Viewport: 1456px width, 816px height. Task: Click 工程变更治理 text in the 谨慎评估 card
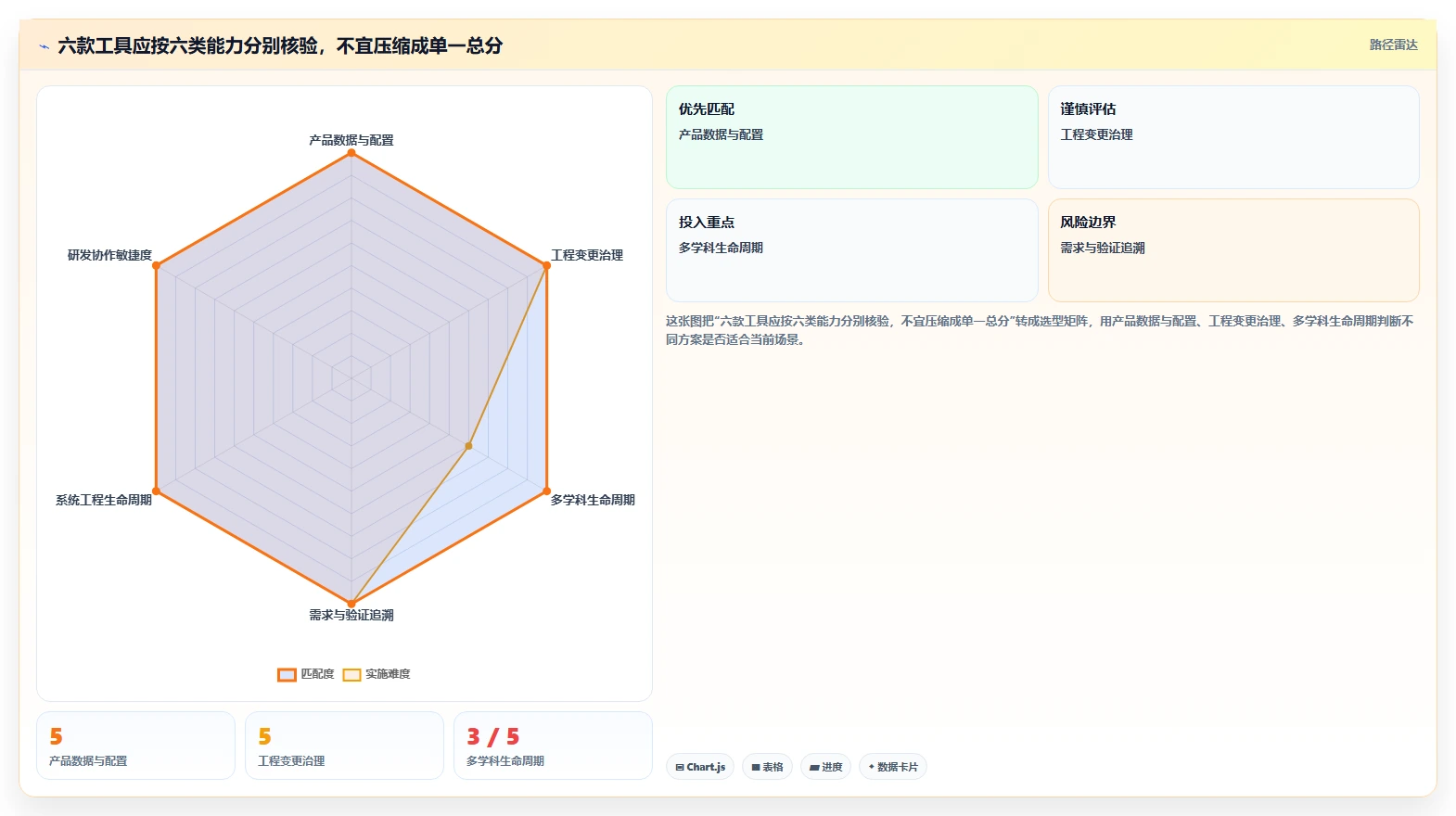tap(1097, 134)
